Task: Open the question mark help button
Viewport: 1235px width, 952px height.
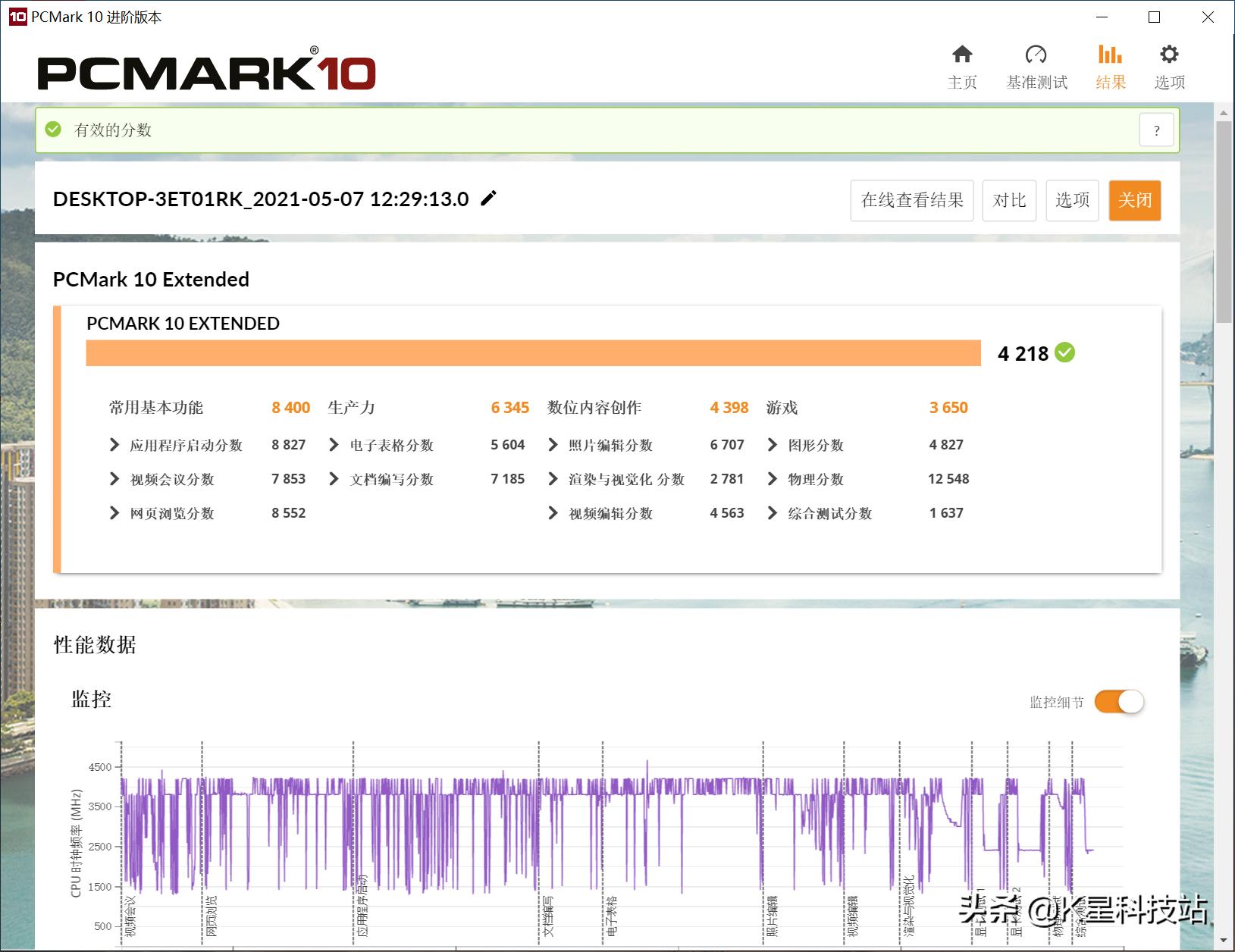Action: click(x=1156, y=130)
